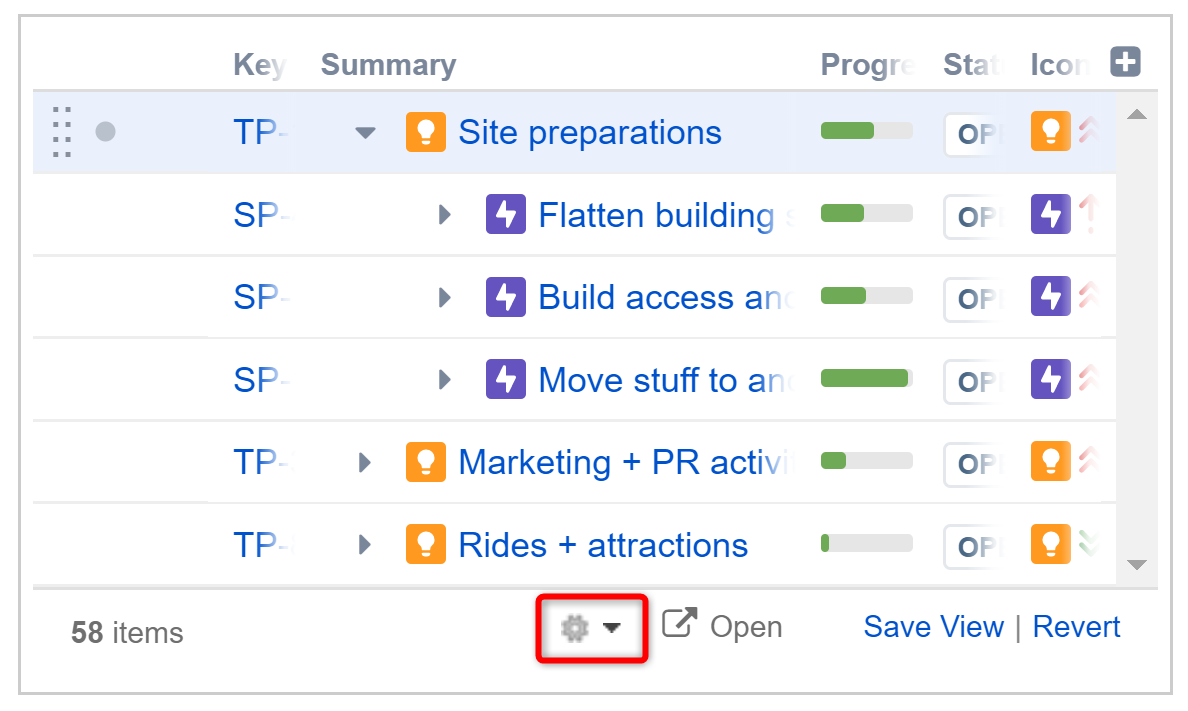The image size is (1188, 711).
Task: Click the Revert link
Action: click(x=1076, y=627)
